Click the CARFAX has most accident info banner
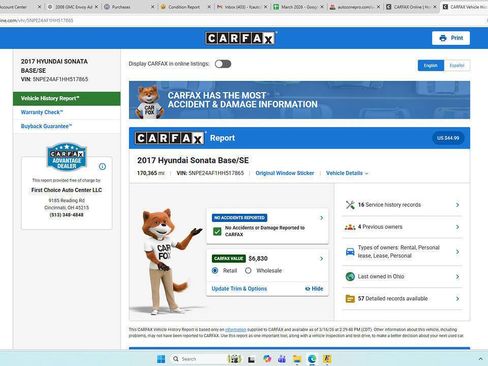488x366 pixels. click(x=299, y=100)
